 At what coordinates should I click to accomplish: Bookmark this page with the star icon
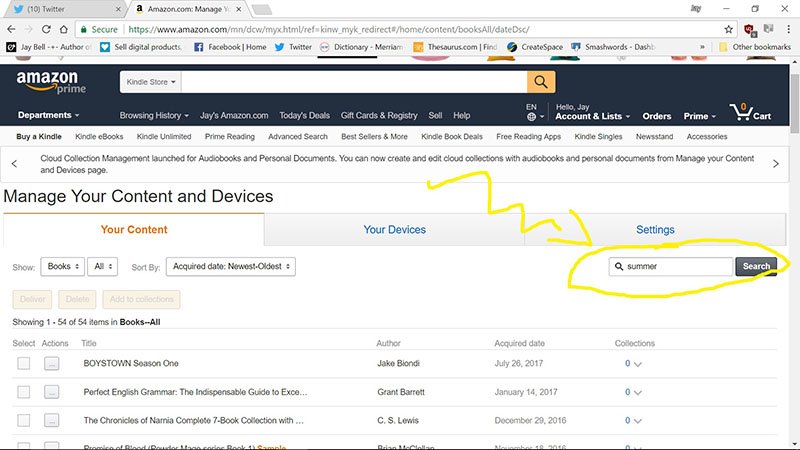point(729,29)
